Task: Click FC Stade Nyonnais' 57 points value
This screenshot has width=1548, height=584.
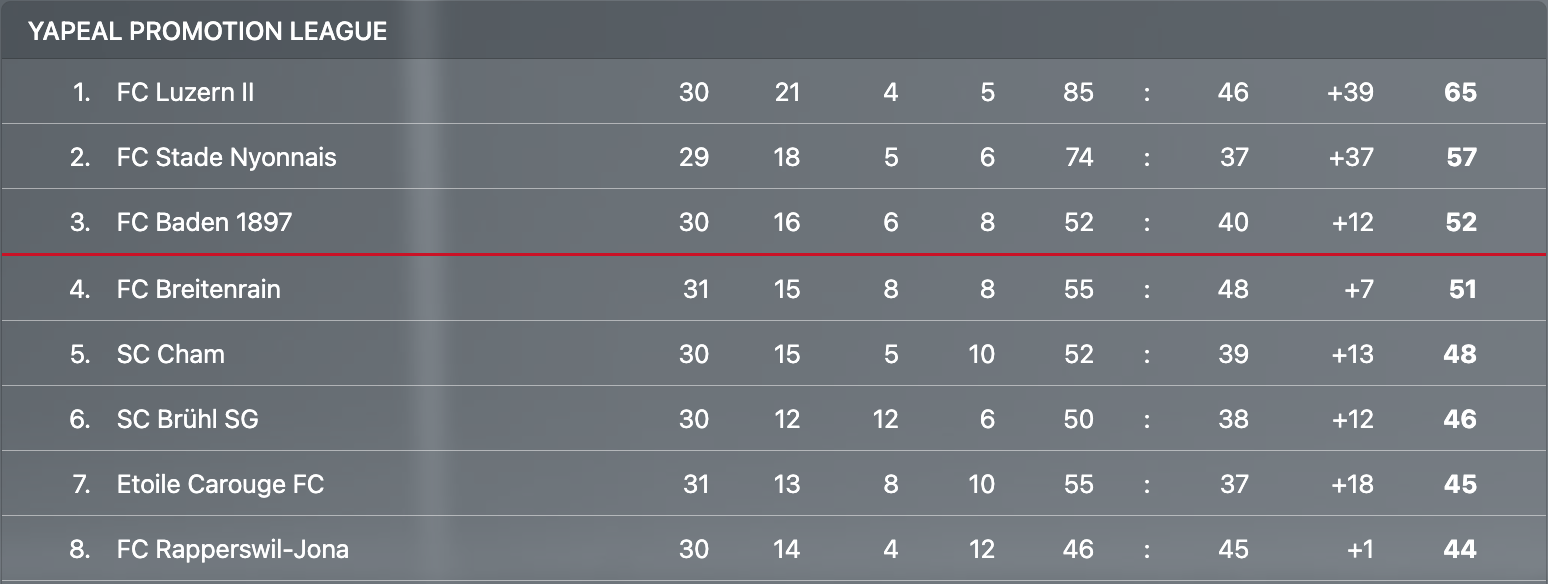Action: coord(1460,157)
